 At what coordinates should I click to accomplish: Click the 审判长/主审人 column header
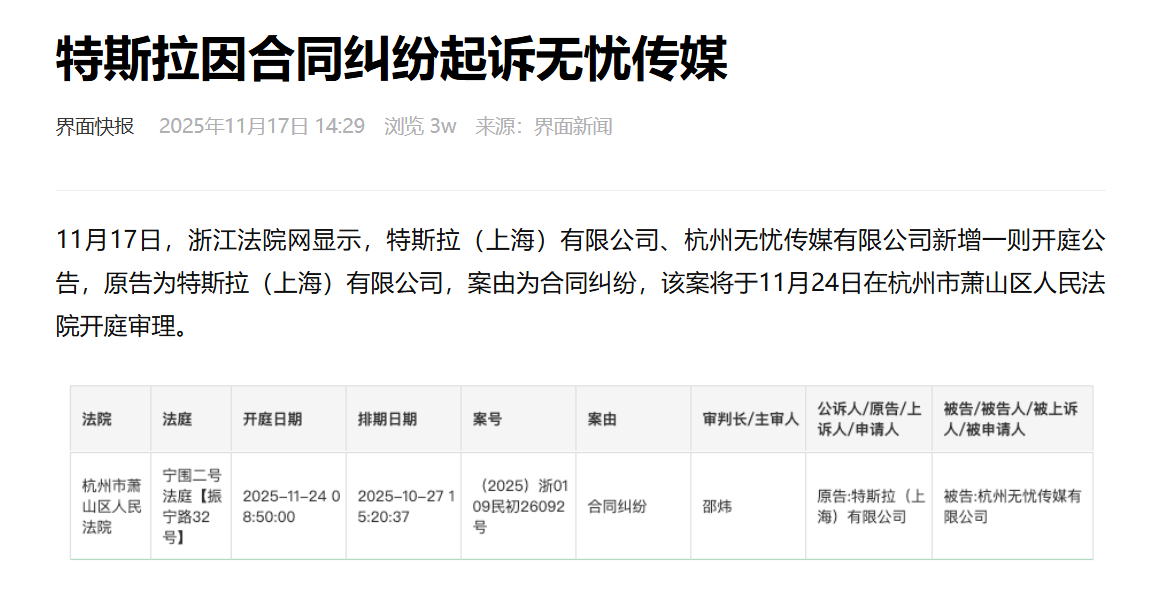tap(750, 419)
